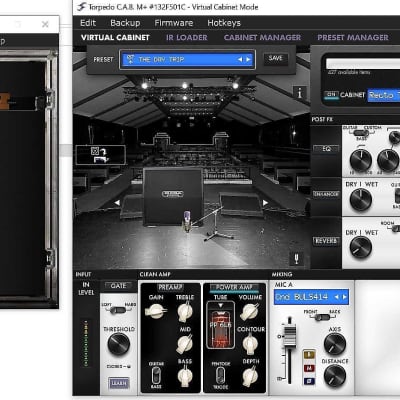Switch to the CABINET MANAGER tab

click(262, 38)
